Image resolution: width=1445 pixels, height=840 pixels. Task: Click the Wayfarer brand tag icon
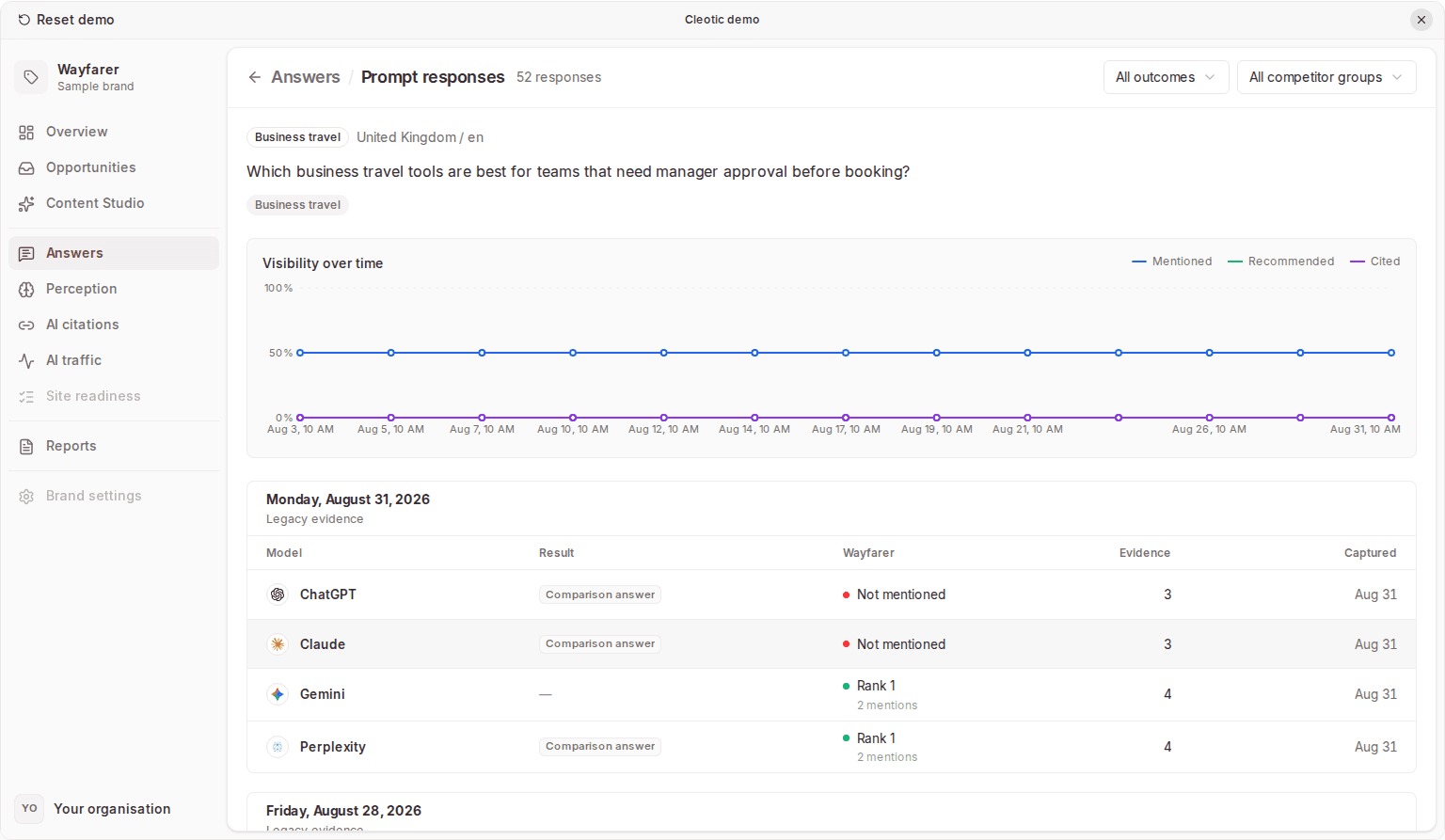pos(31,77)
